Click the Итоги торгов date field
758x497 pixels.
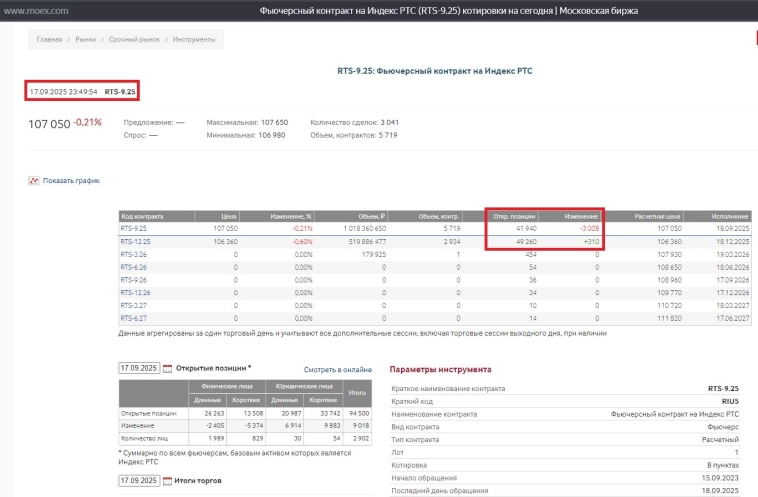click(138, 481)
